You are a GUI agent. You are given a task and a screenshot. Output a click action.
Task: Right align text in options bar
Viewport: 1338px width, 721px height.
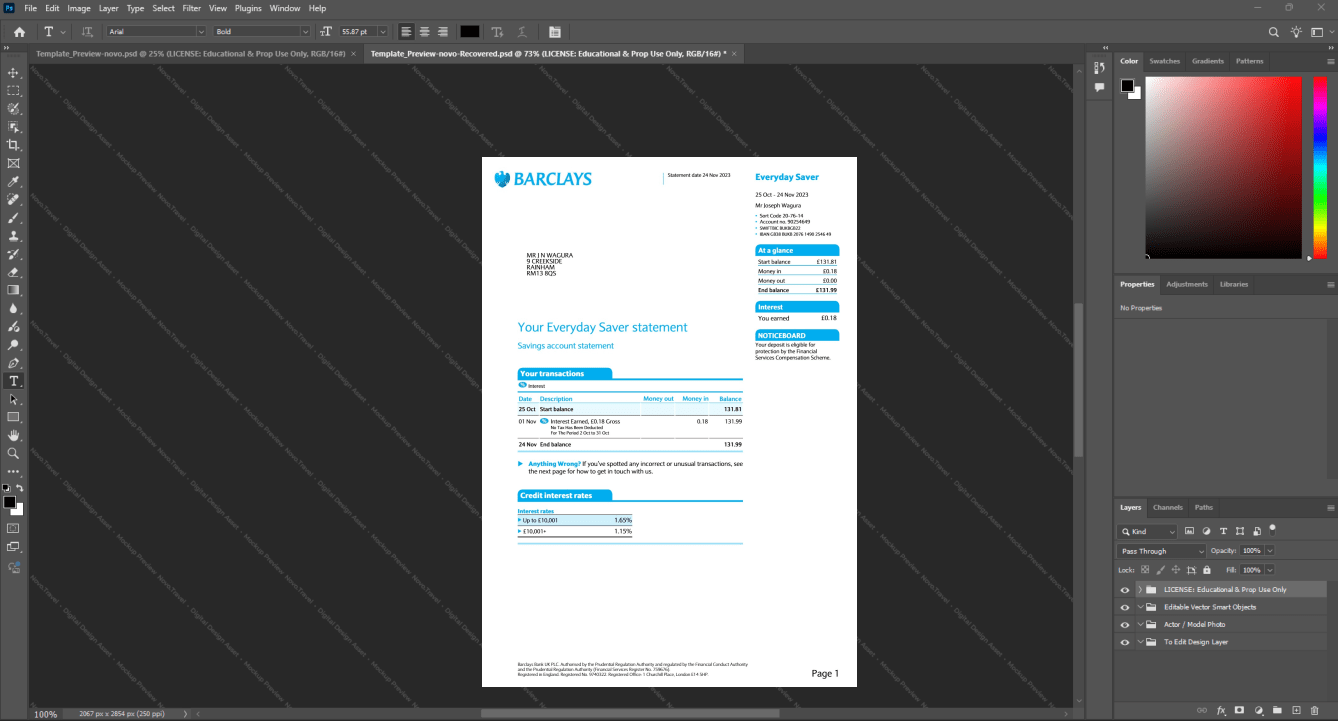click(x=443, y=32)
